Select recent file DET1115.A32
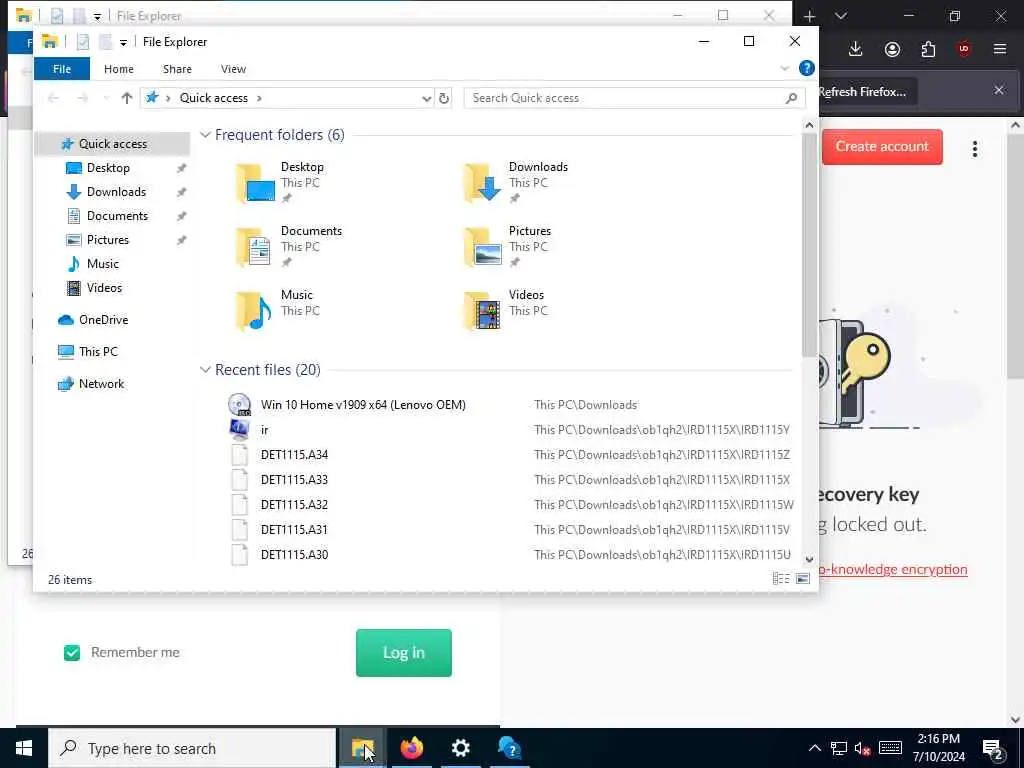 pyautogui.click(x=295, y=505)
